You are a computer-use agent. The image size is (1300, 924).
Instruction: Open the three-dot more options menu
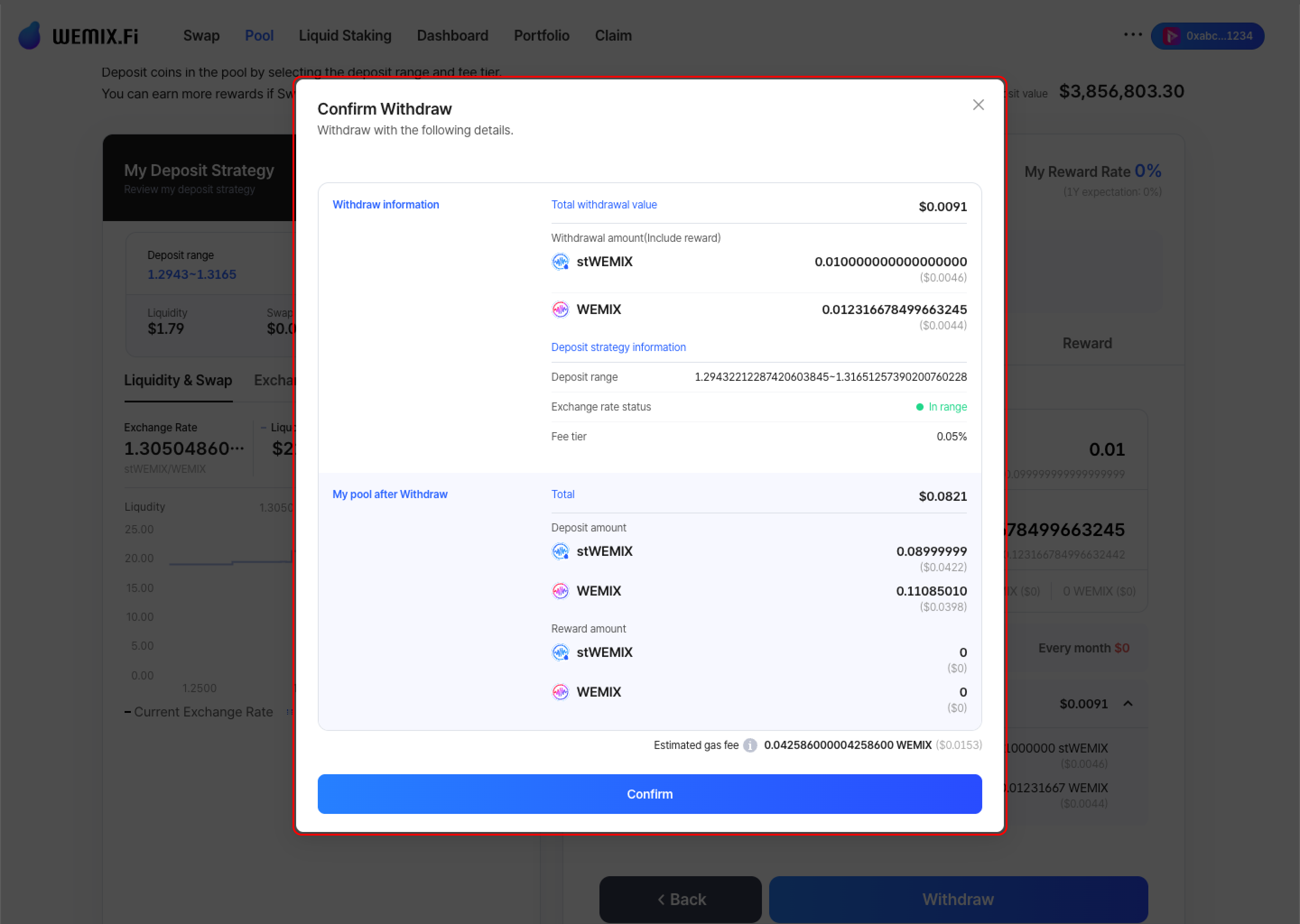1133,35
